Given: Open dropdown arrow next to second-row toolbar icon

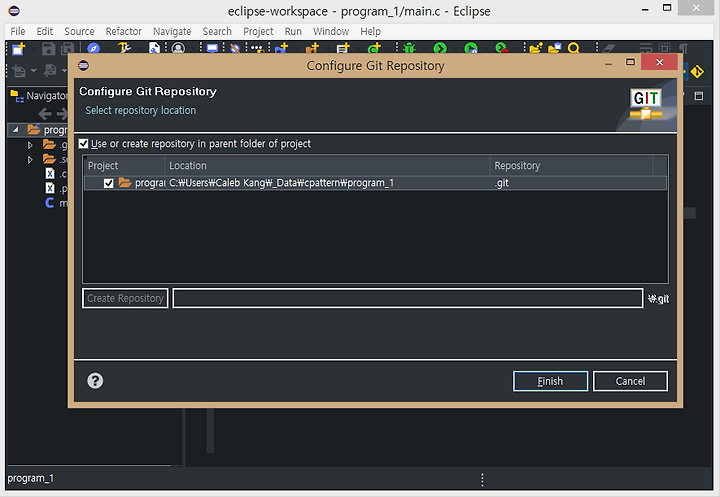Looking at the screenshot, I should [34, 71].
